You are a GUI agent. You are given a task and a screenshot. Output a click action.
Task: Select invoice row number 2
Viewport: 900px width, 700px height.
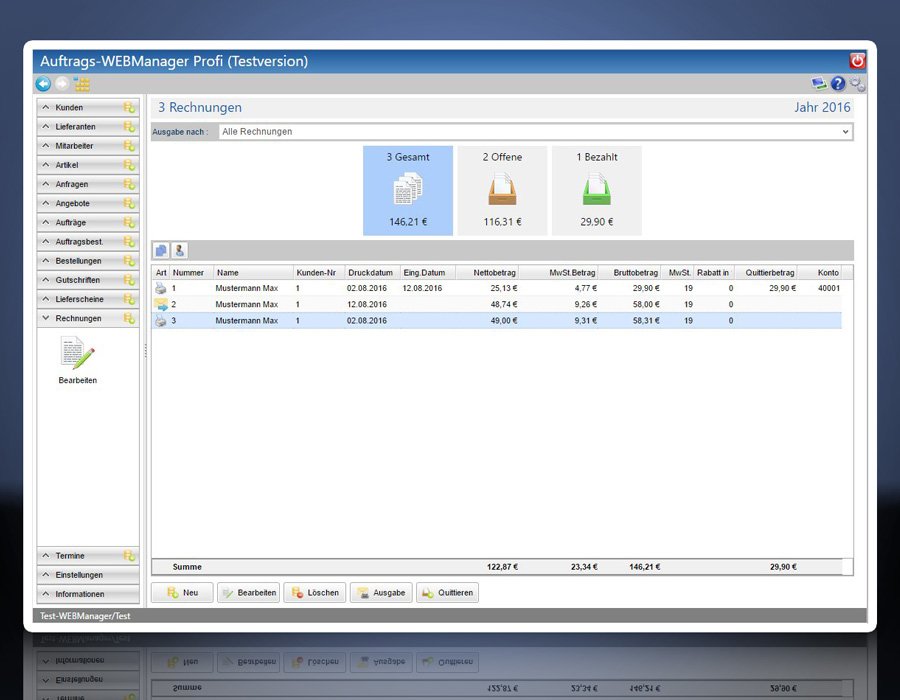click(x=400, y=304)
